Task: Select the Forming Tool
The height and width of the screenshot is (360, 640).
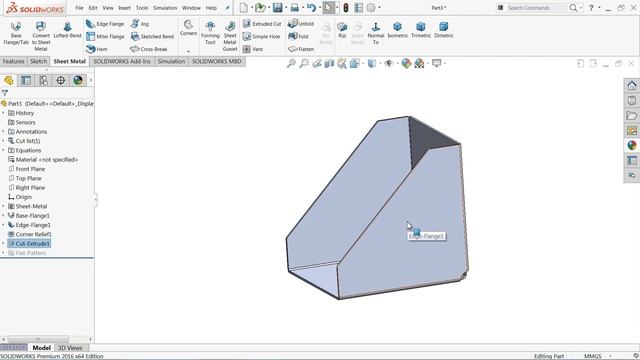Action: coord(210,33)
